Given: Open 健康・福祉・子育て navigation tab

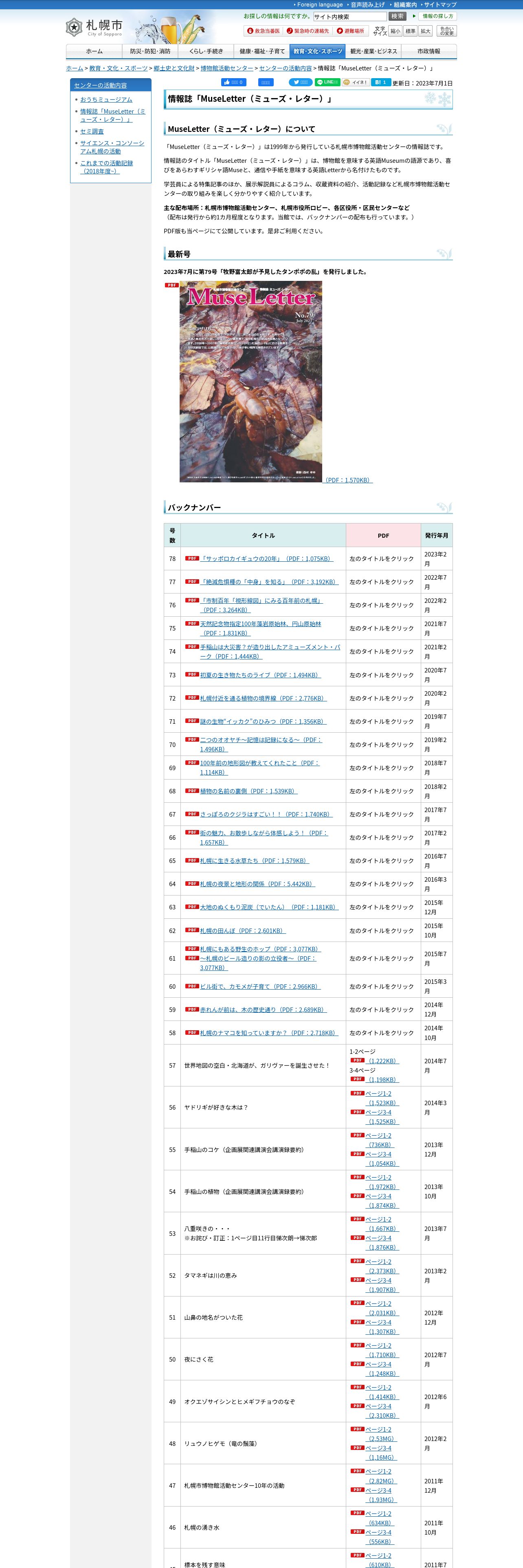Looking at the screenshot, I should click(262, 52).
